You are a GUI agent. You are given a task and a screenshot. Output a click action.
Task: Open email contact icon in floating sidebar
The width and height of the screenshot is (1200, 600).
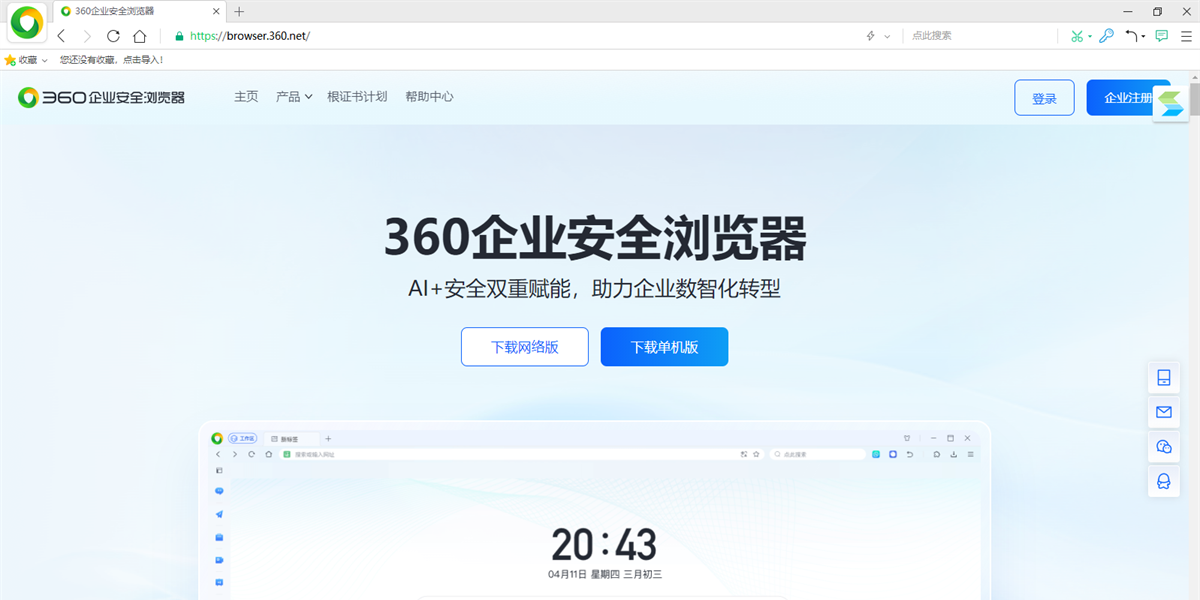coord(1163,412)
